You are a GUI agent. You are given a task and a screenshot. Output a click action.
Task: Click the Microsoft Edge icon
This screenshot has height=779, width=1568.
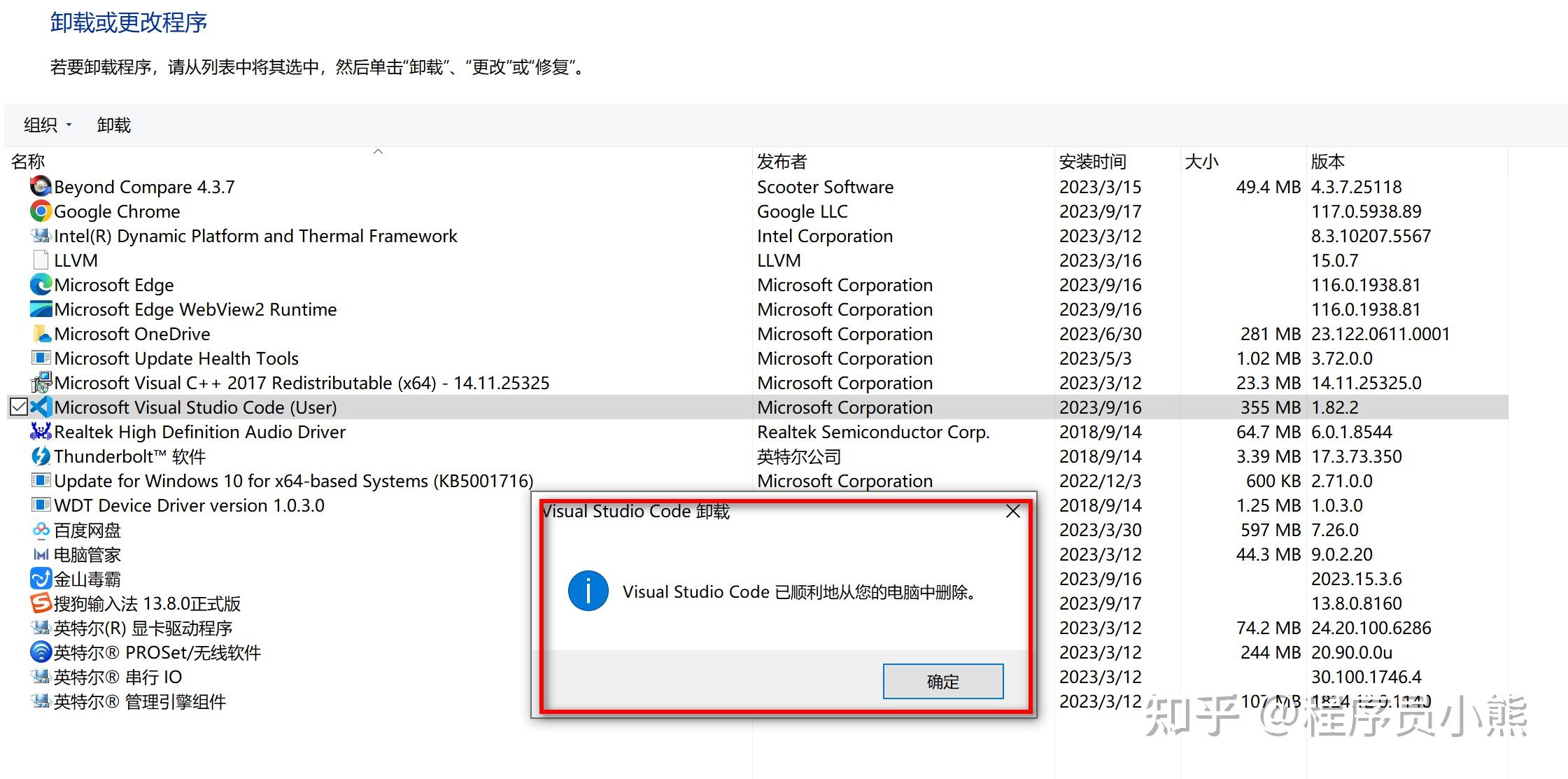pyautogui.click(x=40, y=285)
